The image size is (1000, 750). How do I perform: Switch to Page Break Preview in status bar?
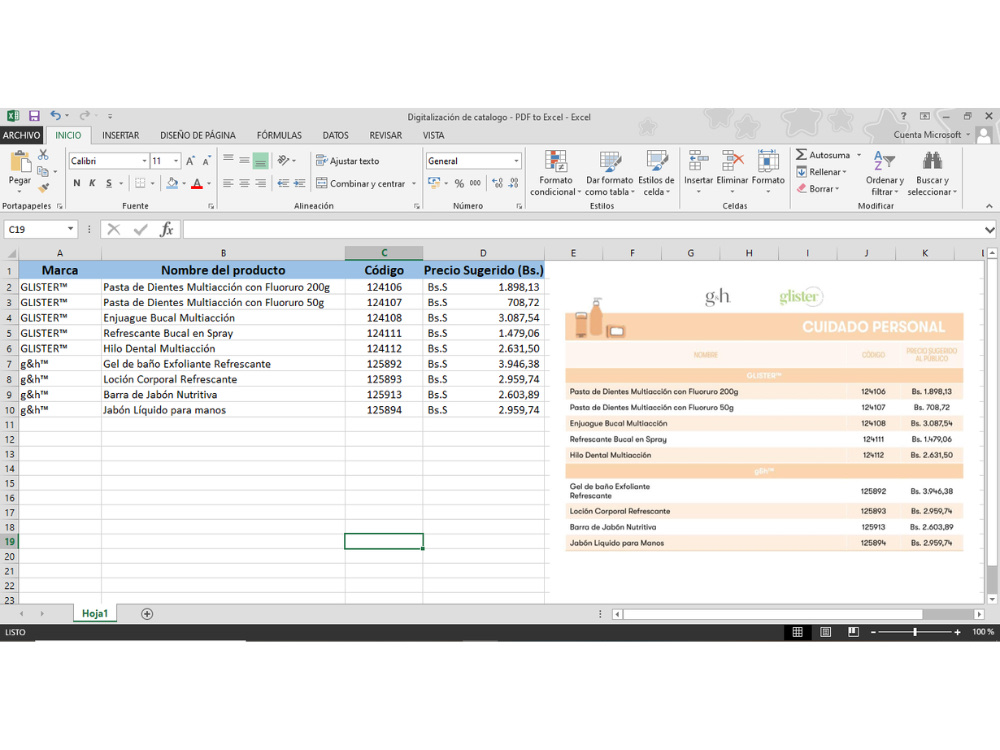pos(853,632)
